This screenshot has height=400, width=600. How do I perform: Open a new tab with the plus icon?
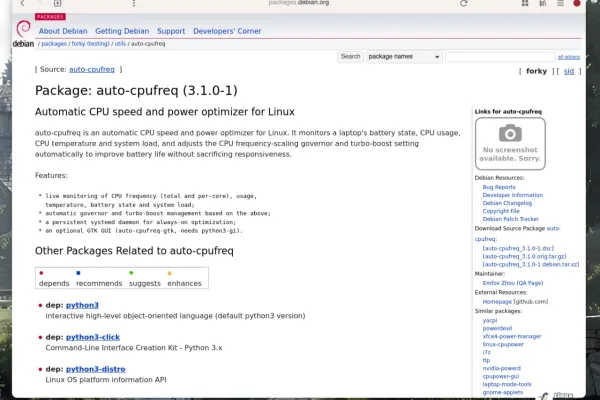click(x=57, y=3)
